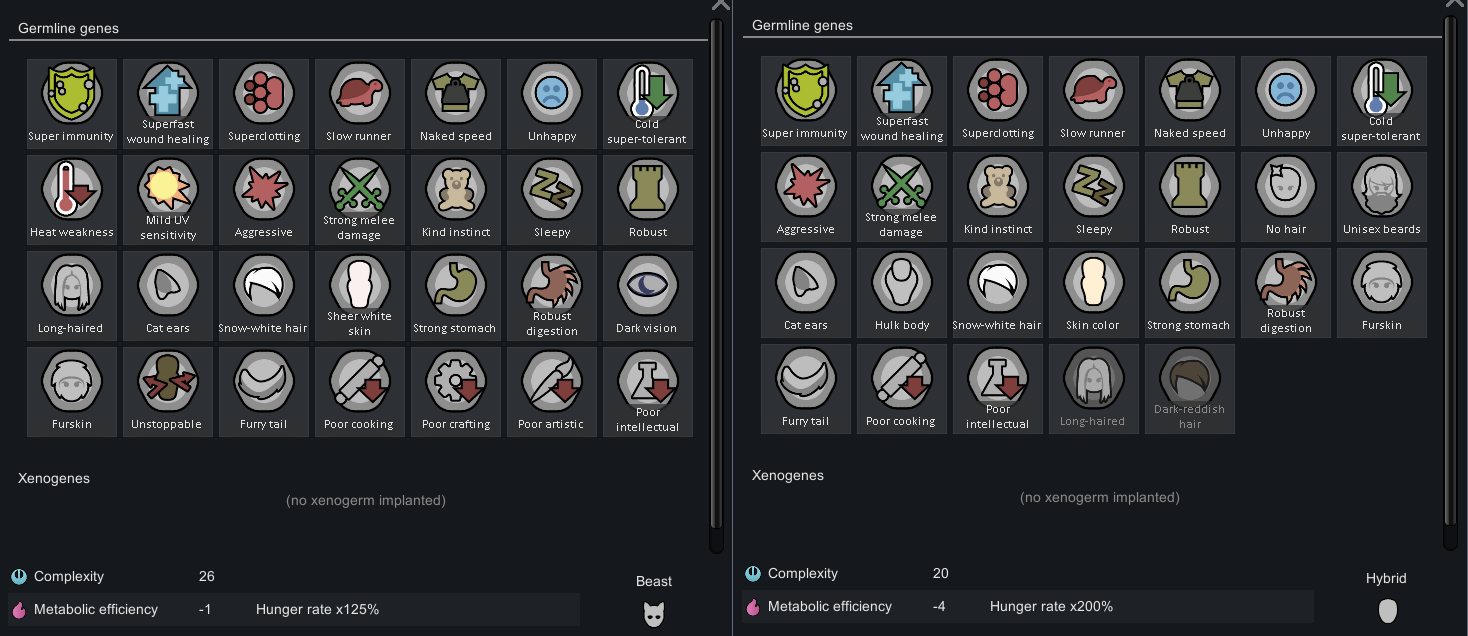Viewport: 1468px width, 636px height.
Task: Click Complexity value 20 in right panel
Action: tap(940, 574)
